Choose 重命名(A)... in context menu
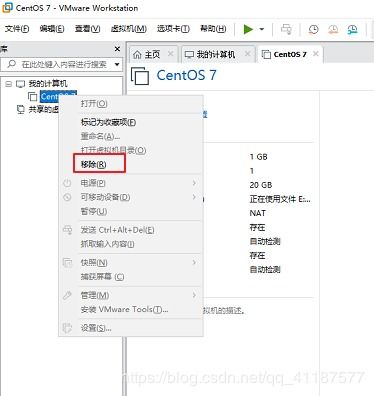 click(131, 136)
